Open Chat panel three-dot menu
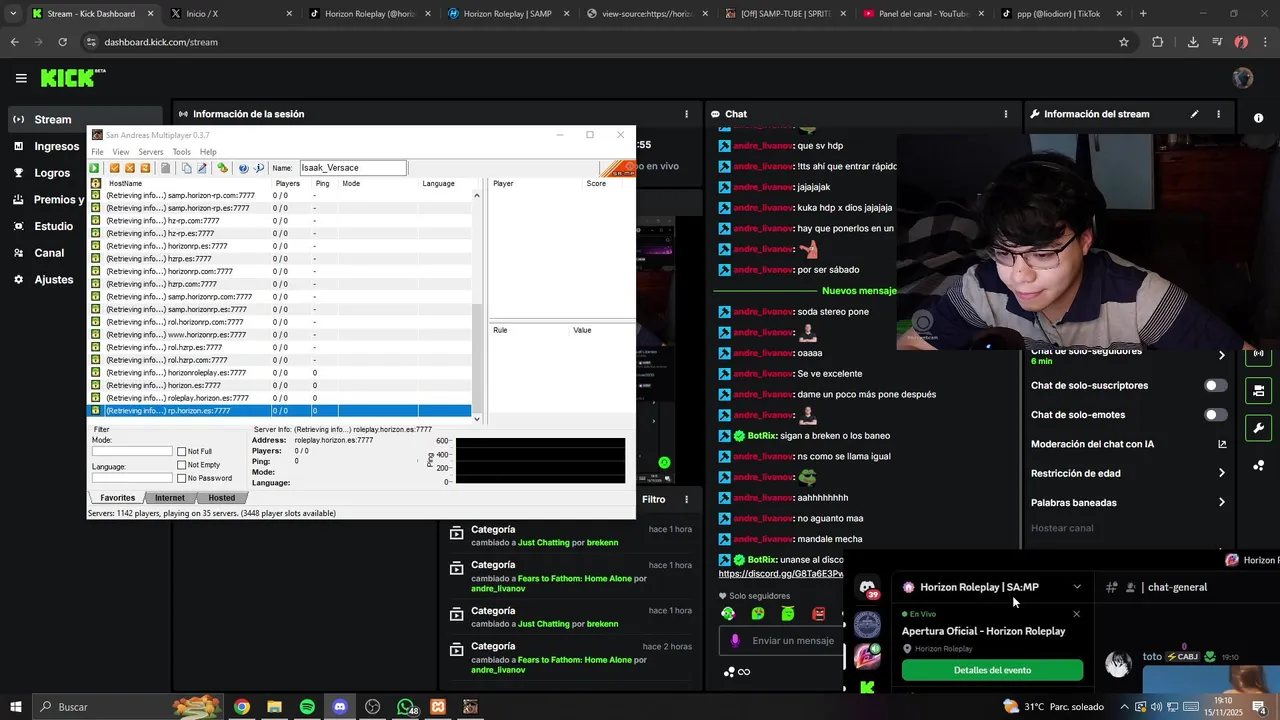Image resolution: width=1280 pixels, height=720 pixels. (1005, 114)
